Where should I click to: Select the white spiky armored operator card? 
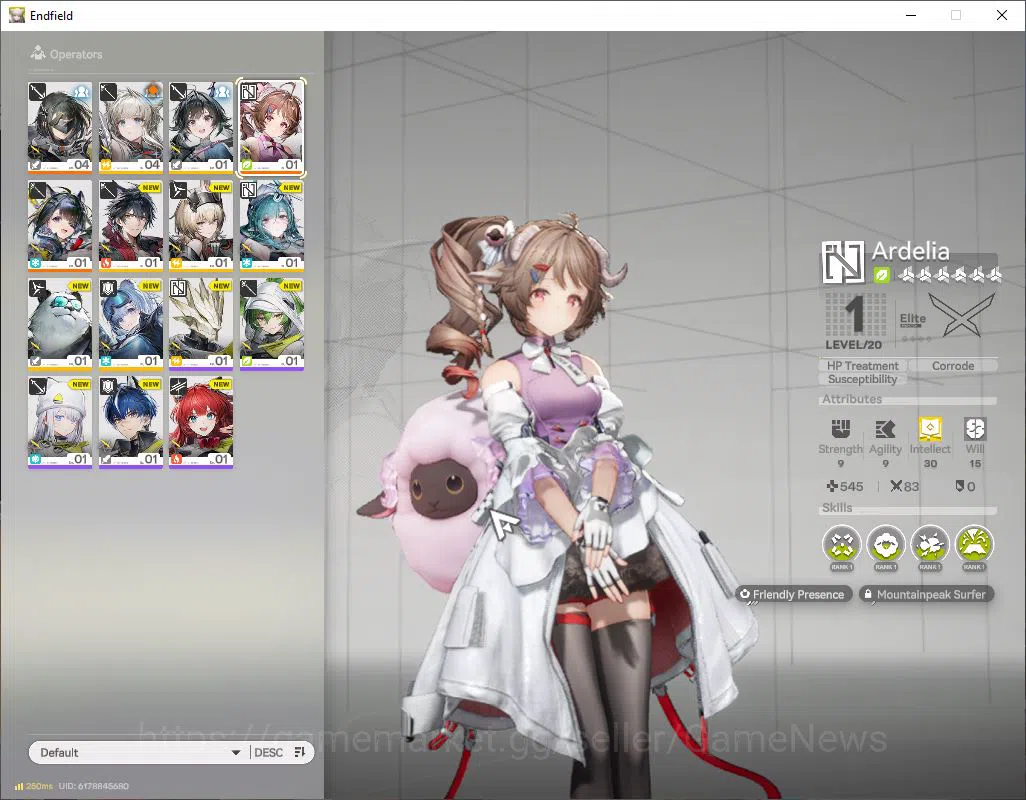tap(201, 324)
